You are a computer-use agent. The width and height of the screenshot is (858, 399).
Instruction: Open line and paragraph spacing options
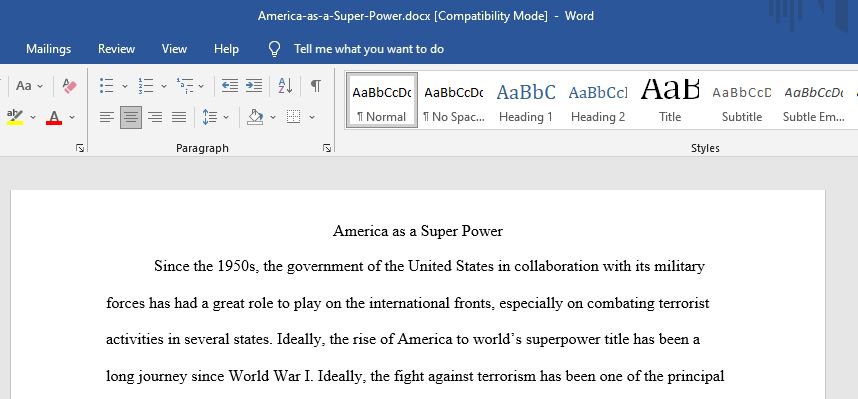tap(210, 117)
